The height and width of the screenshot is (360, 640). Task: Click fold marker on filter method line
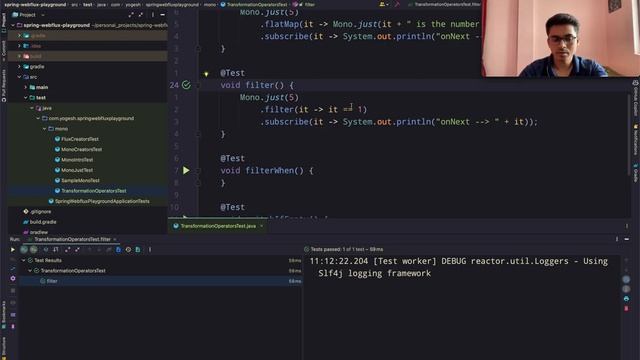click(x=198, y=85)
